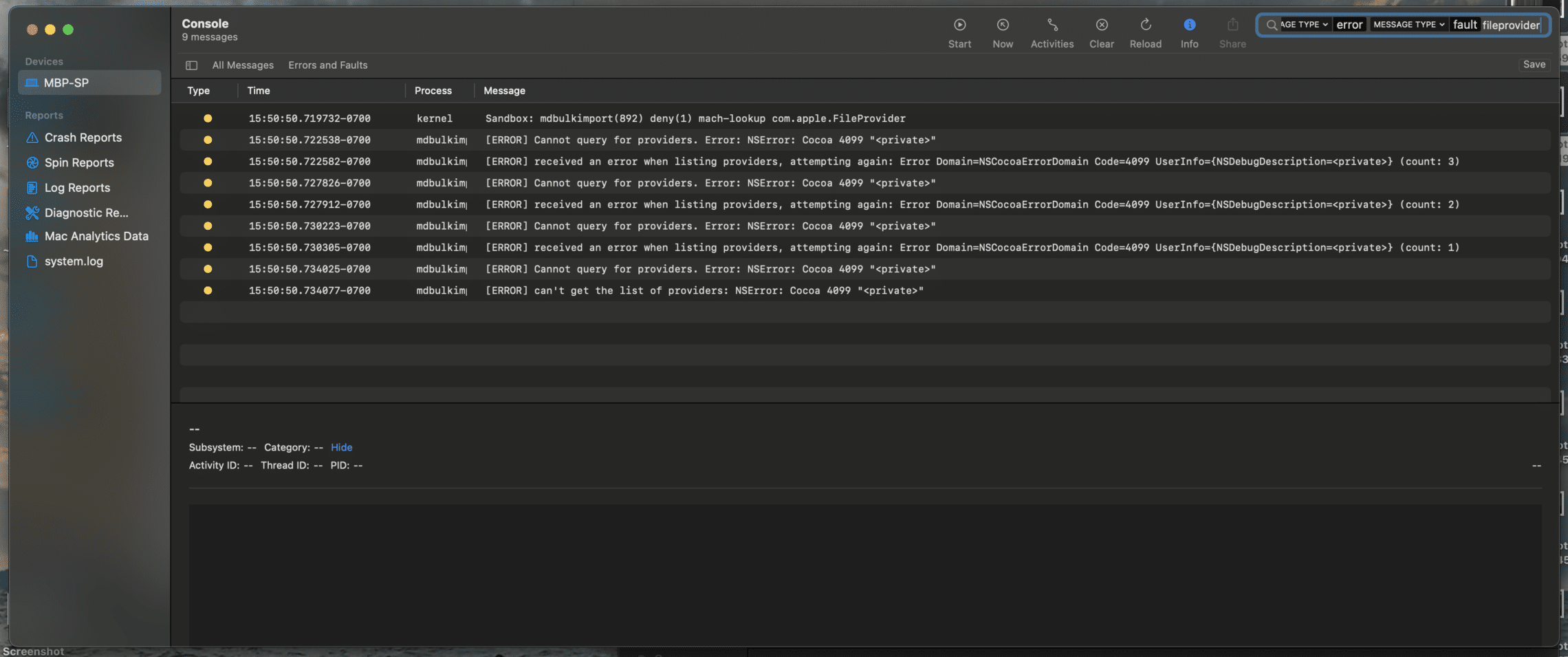
Task: Toggle the Info pane icon
Action: 1189,25
